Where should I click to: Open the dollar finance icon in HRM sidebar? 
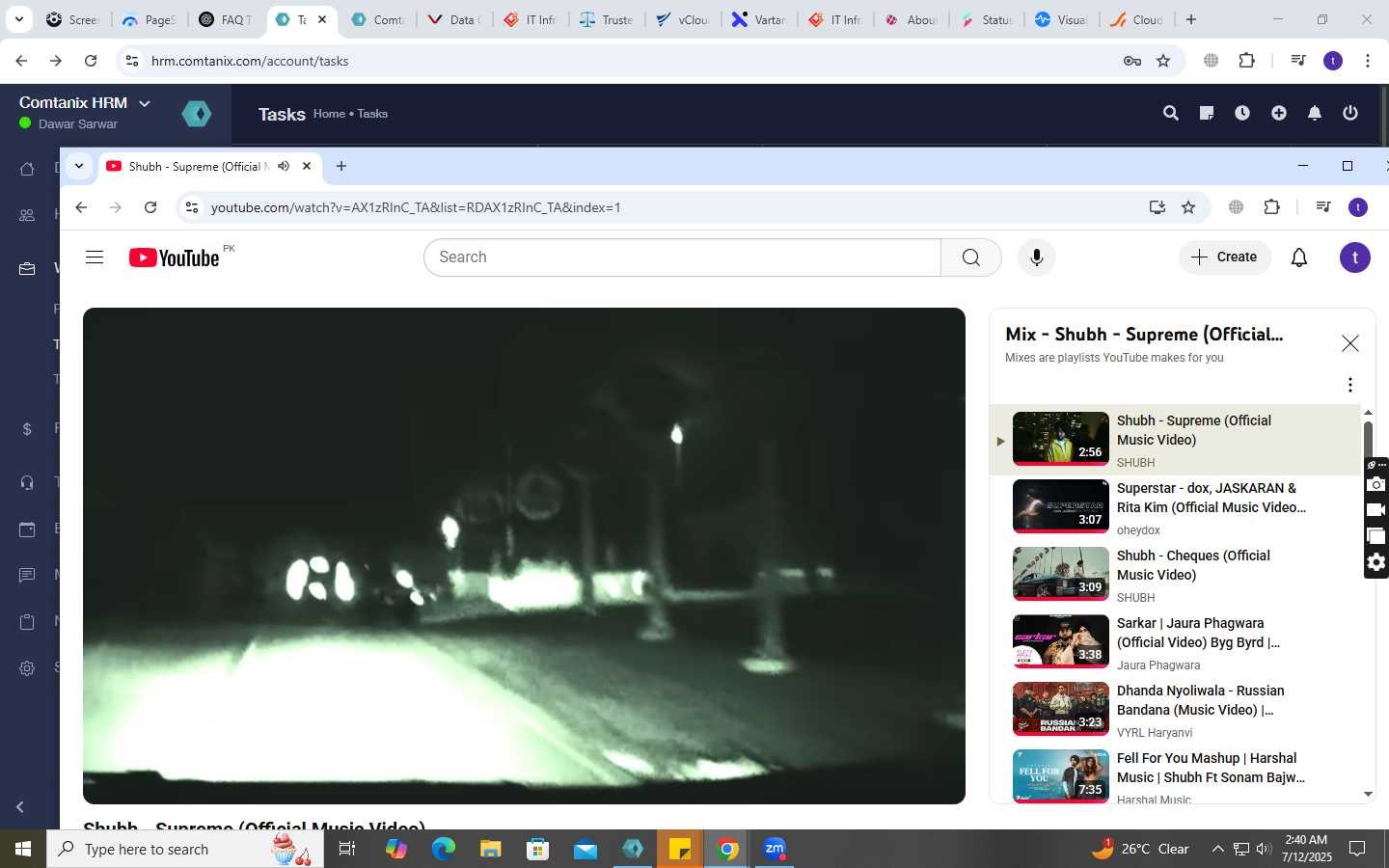[27, 429]
